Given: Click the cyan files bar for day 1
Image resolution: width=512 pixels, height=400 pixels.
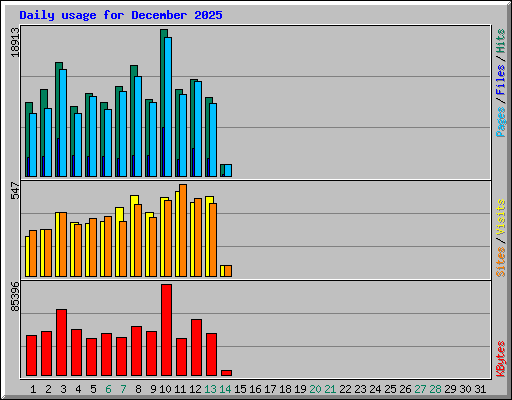Looking at the screenshot, I should click(x=33, y=145).
